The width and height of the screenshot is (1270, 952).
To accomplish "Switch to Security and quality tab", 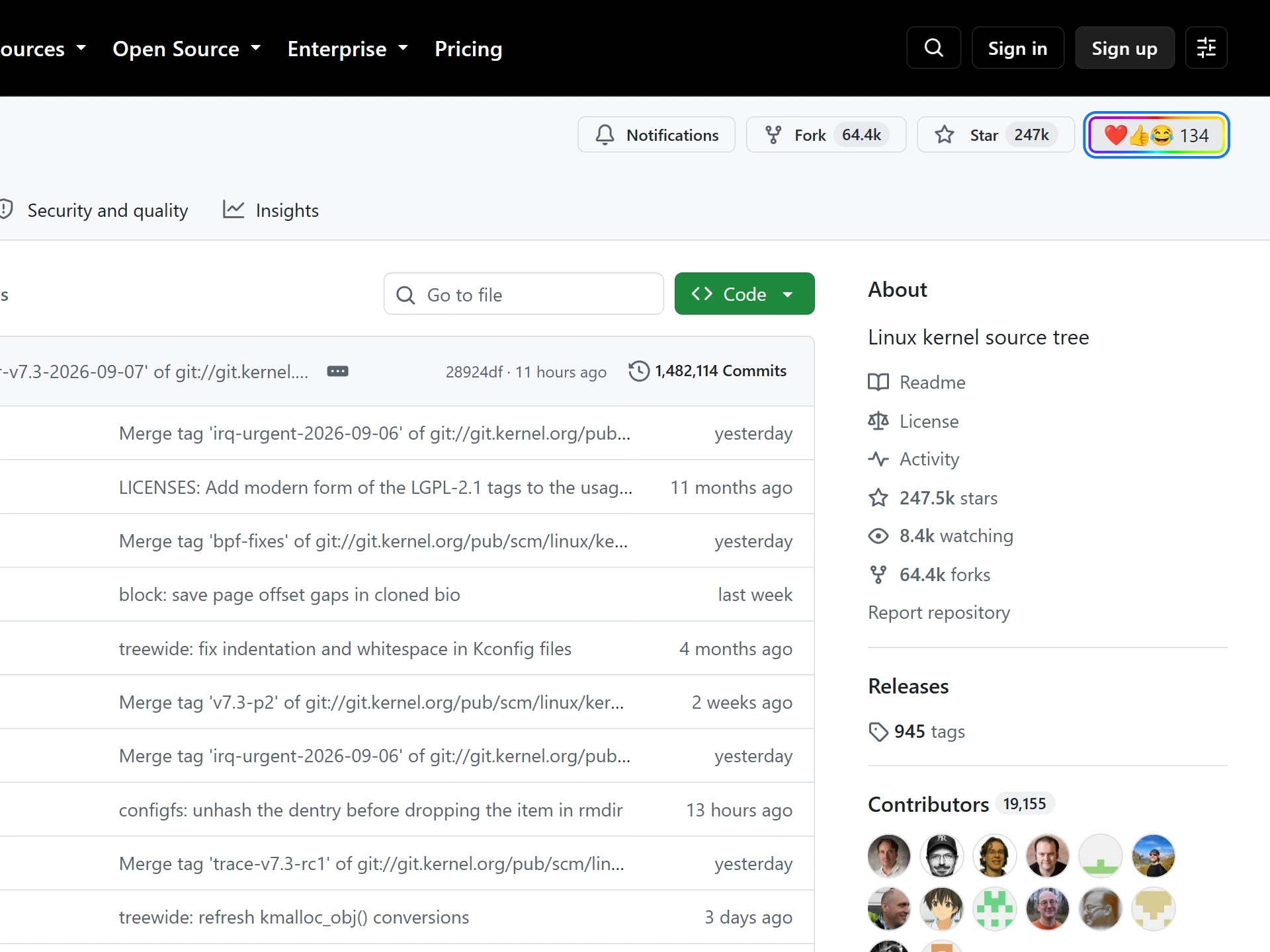I will (94, 210).
